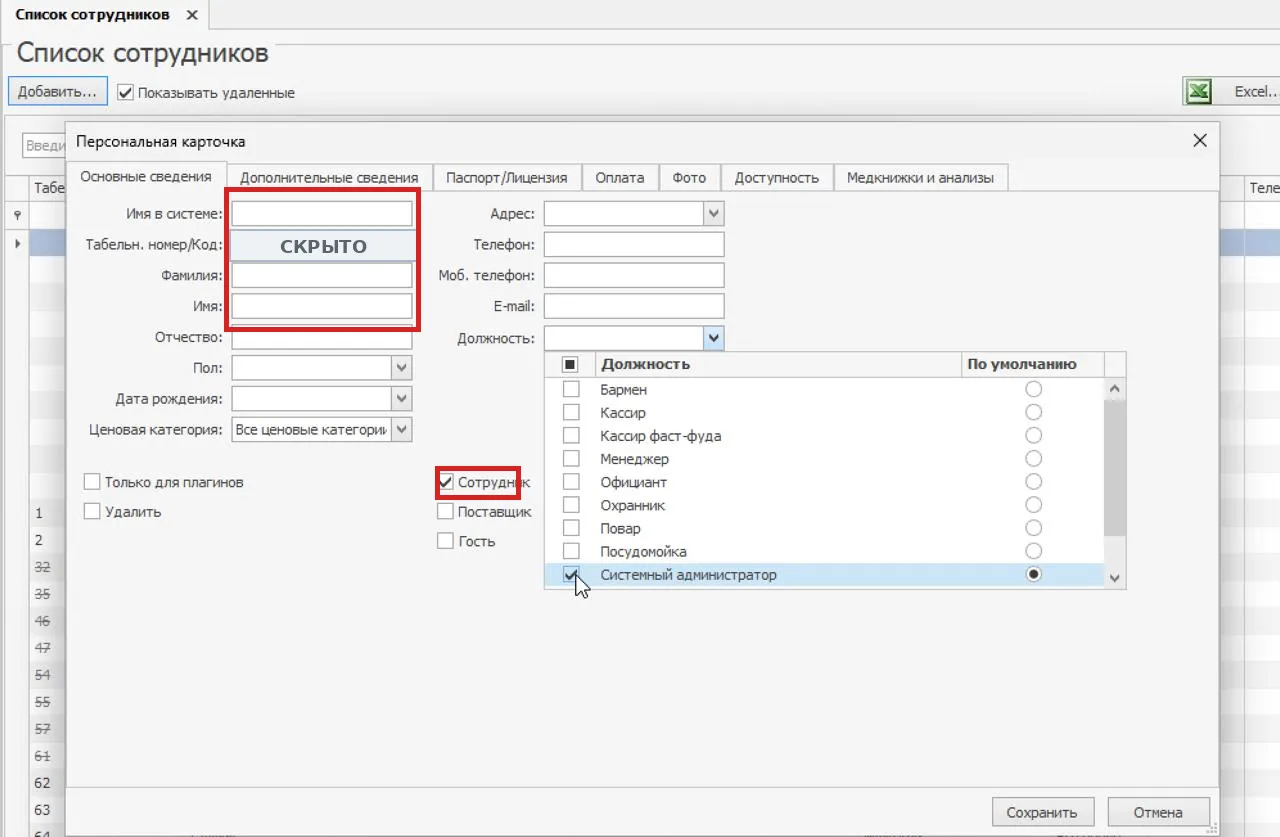
Task: Open the Паспорт/Лицензия tab
Action: click(507, 178)
